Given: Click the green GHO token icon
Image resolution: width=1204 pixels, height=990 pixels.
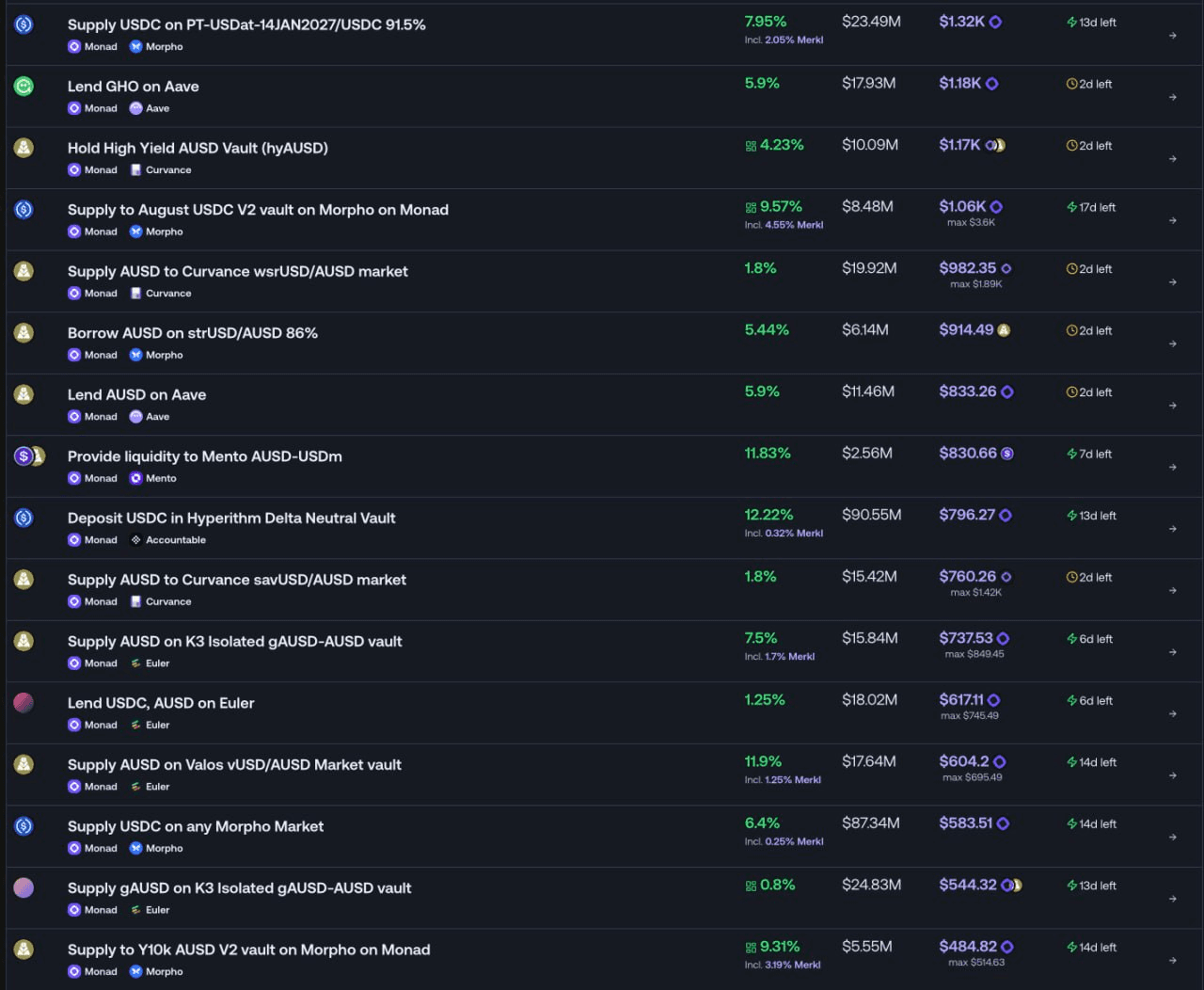Looking at the screenshot, I should point(24,87).
